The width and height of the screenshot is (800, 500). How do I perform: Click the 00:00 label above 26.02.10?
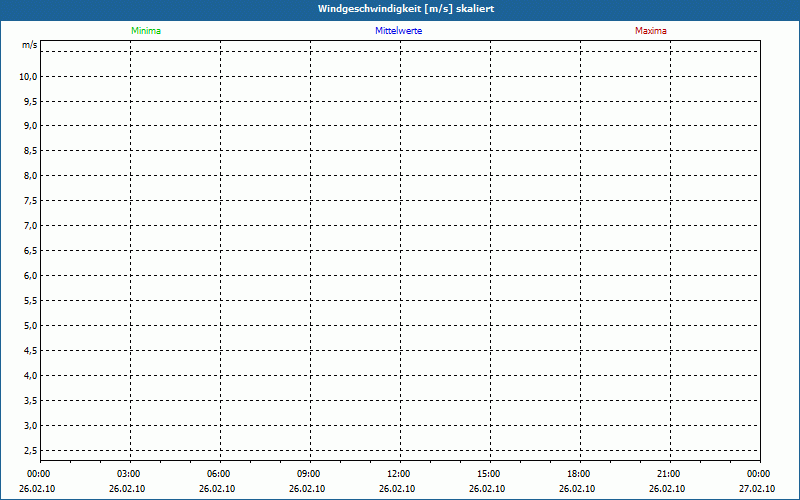(38, 474)
